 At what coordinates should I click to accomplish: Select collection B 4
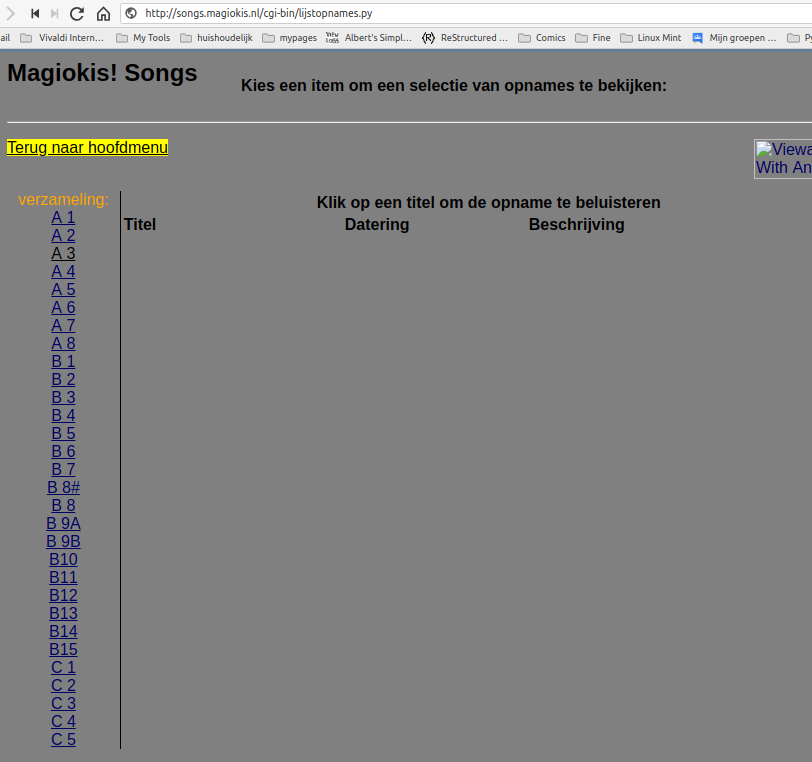click(x=63, y=415)
